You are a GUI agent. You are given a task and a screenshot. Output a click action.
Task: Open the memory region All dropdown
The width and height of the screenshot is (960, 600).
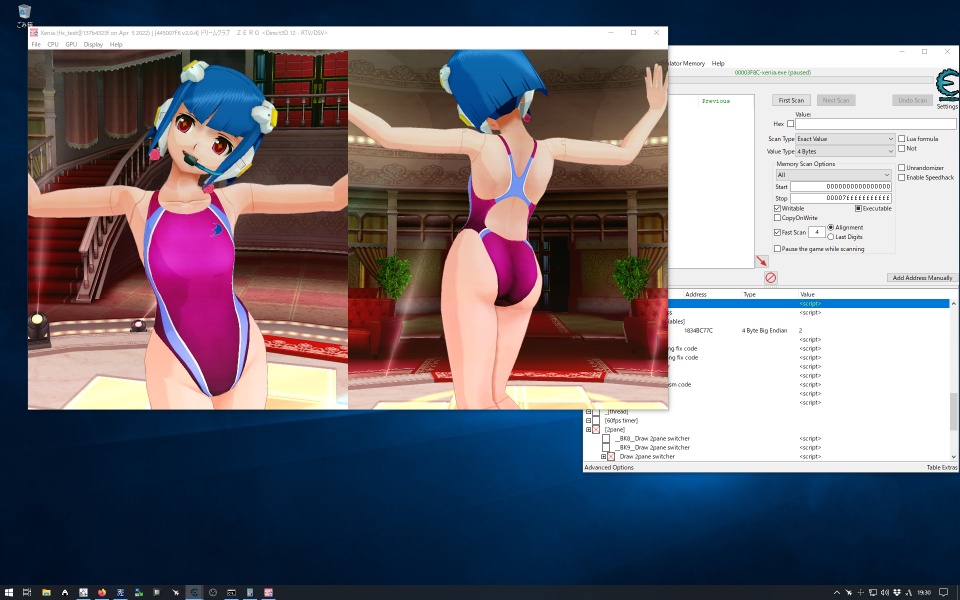click(x=833, y=175)
